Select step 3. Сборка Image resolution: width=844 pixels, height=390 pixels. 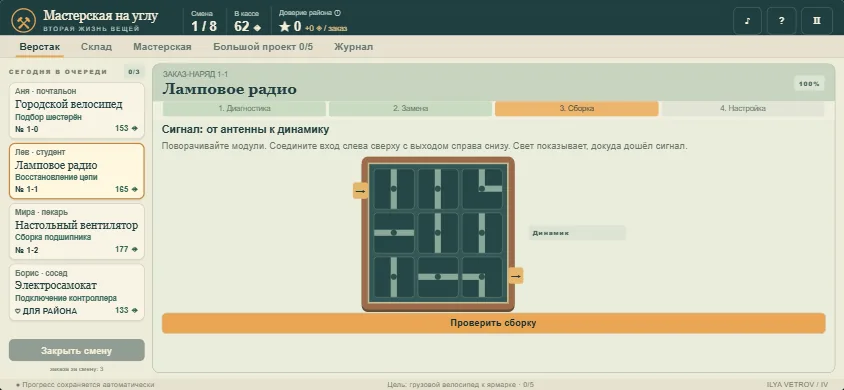(x=576, y=108)
